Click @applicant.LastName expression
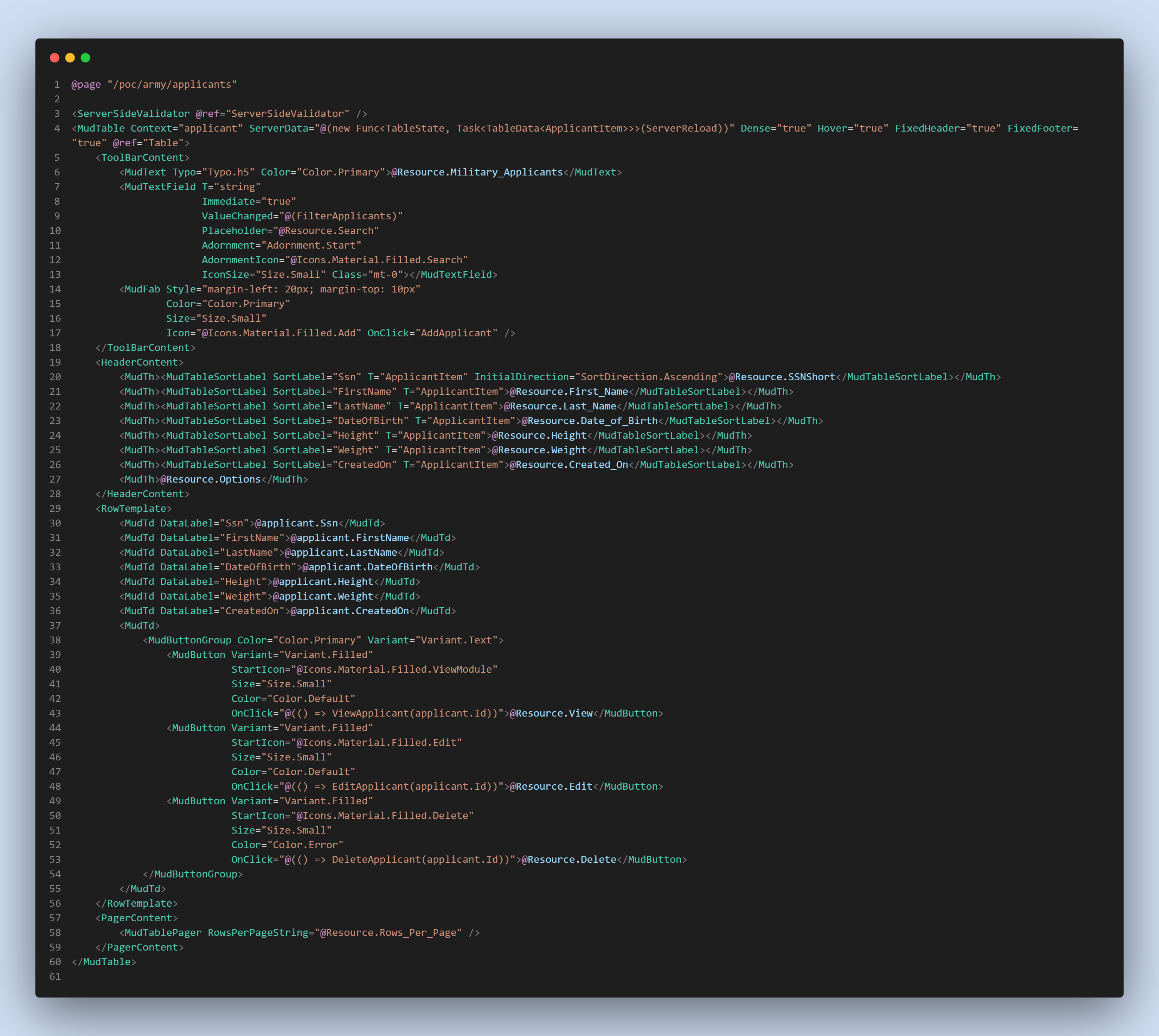1159x1036 pixels. [x=341, y=552]
